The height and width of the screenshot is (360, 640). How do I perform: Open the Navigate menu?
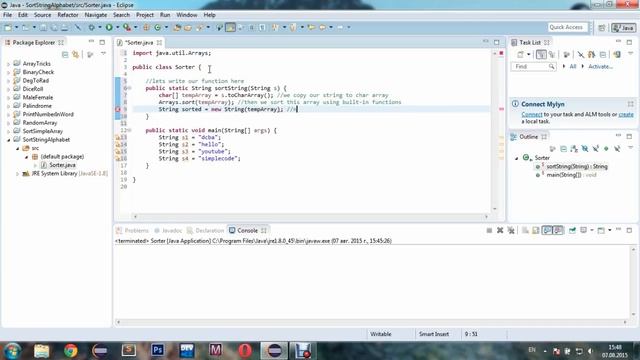point(96,15)
